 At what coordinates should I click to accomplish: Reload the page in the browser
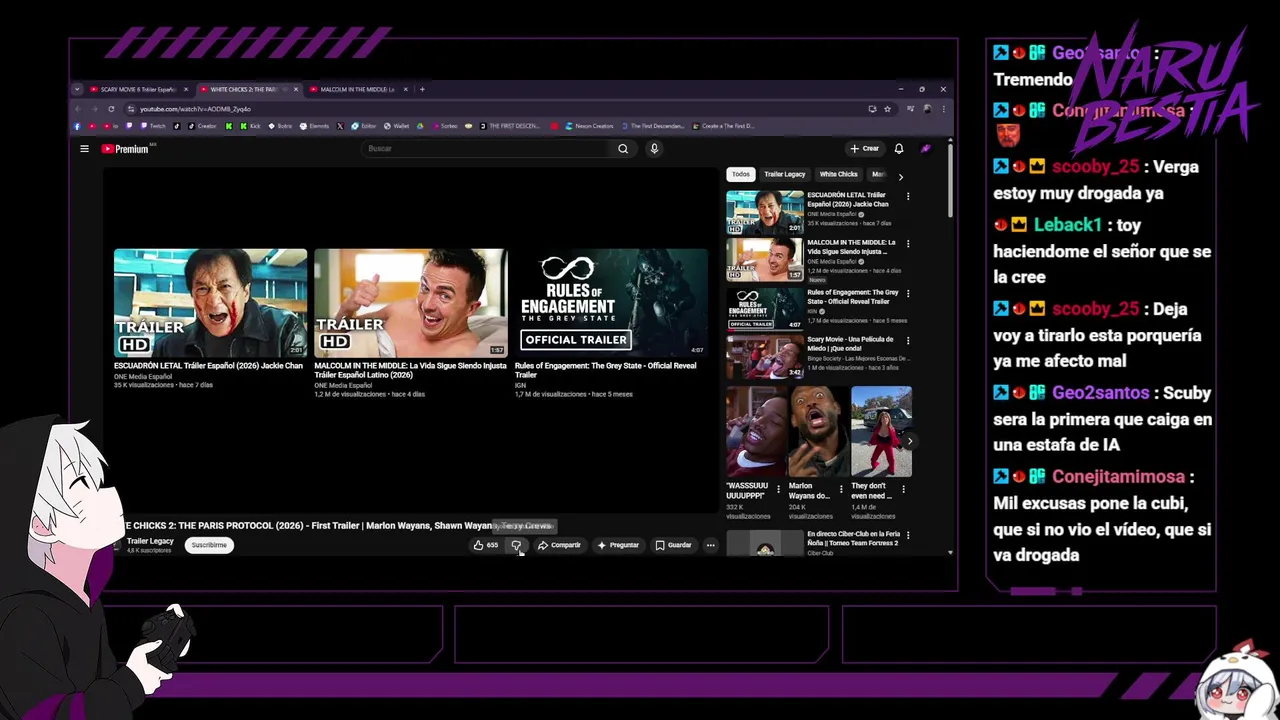(111, 109)
